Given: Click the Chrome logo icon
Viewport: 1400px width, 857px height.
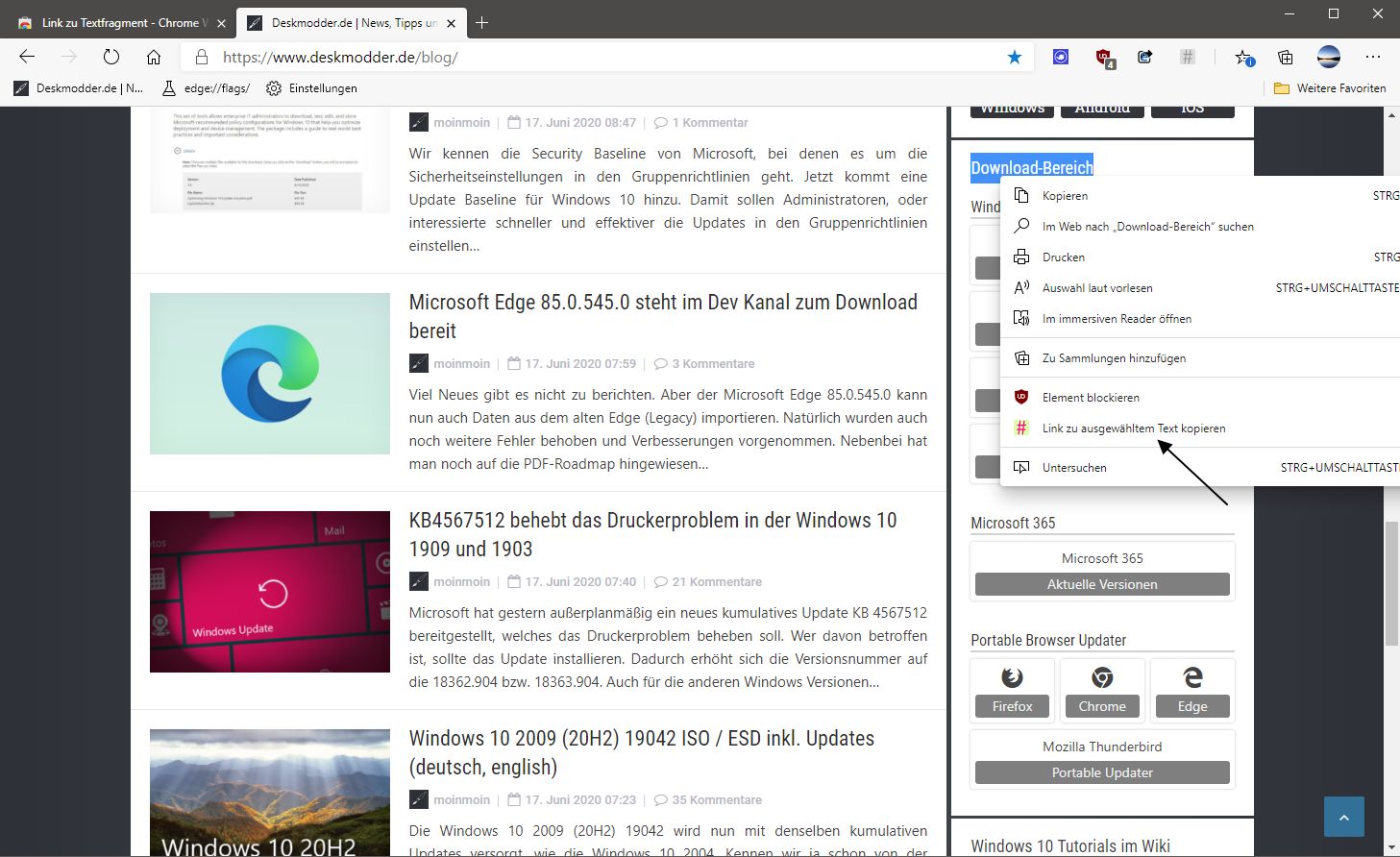Looking at the screenshot, I should click(x=1102, y=677).
